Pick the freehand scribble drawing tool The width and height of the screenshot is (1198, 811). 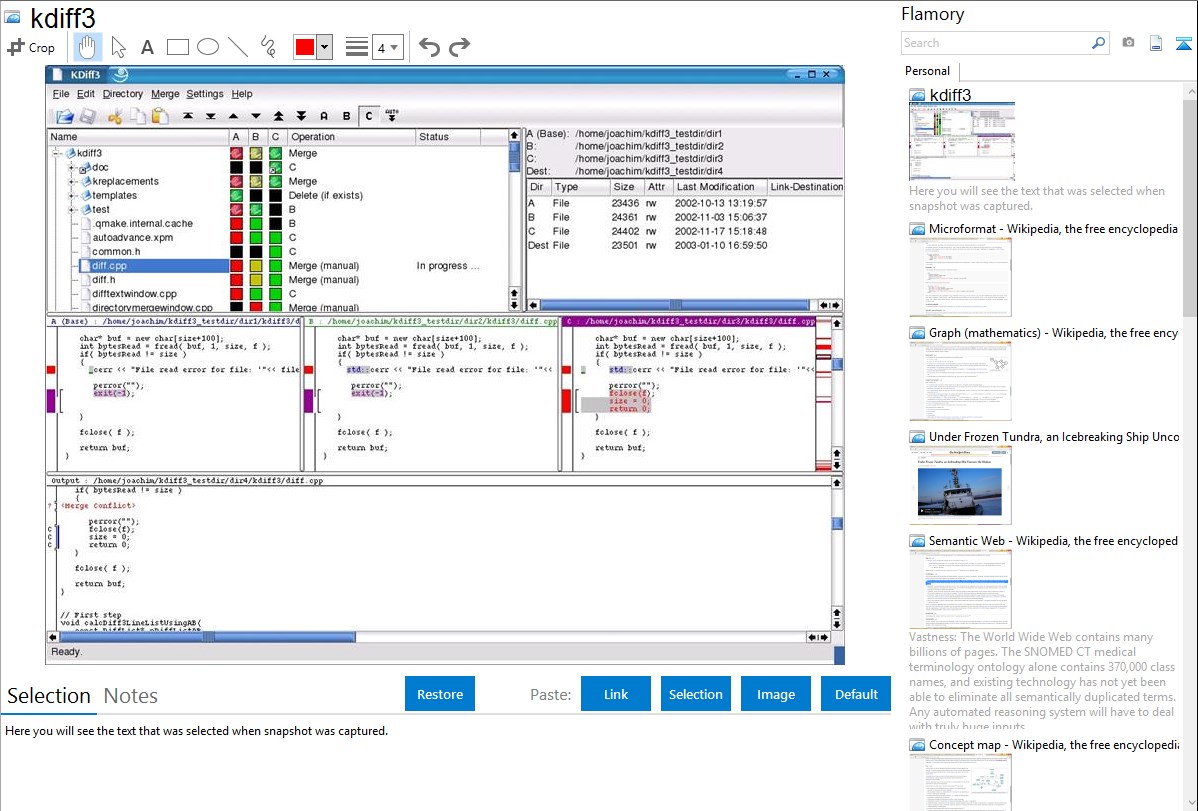(268, 47)
